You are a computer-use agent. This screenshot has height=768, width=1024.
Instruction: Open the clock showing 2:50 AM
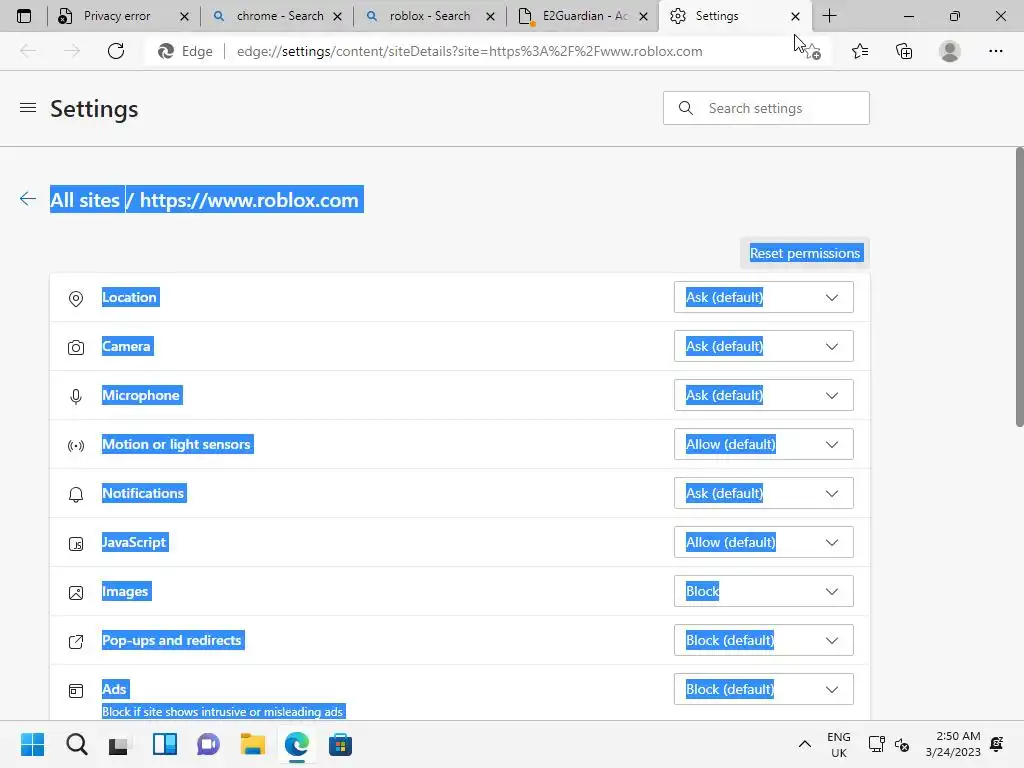(953, 744)
